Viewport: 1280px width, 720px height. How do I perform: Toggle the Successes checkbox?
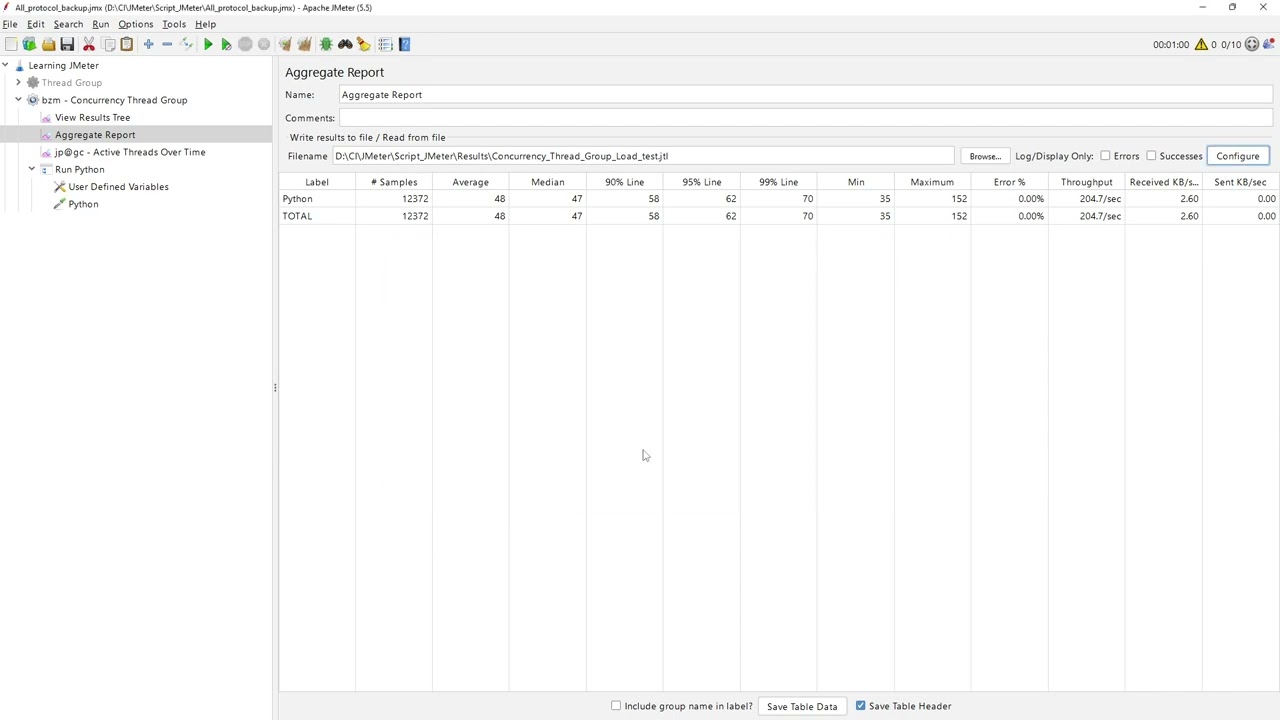click(1151, 156)
